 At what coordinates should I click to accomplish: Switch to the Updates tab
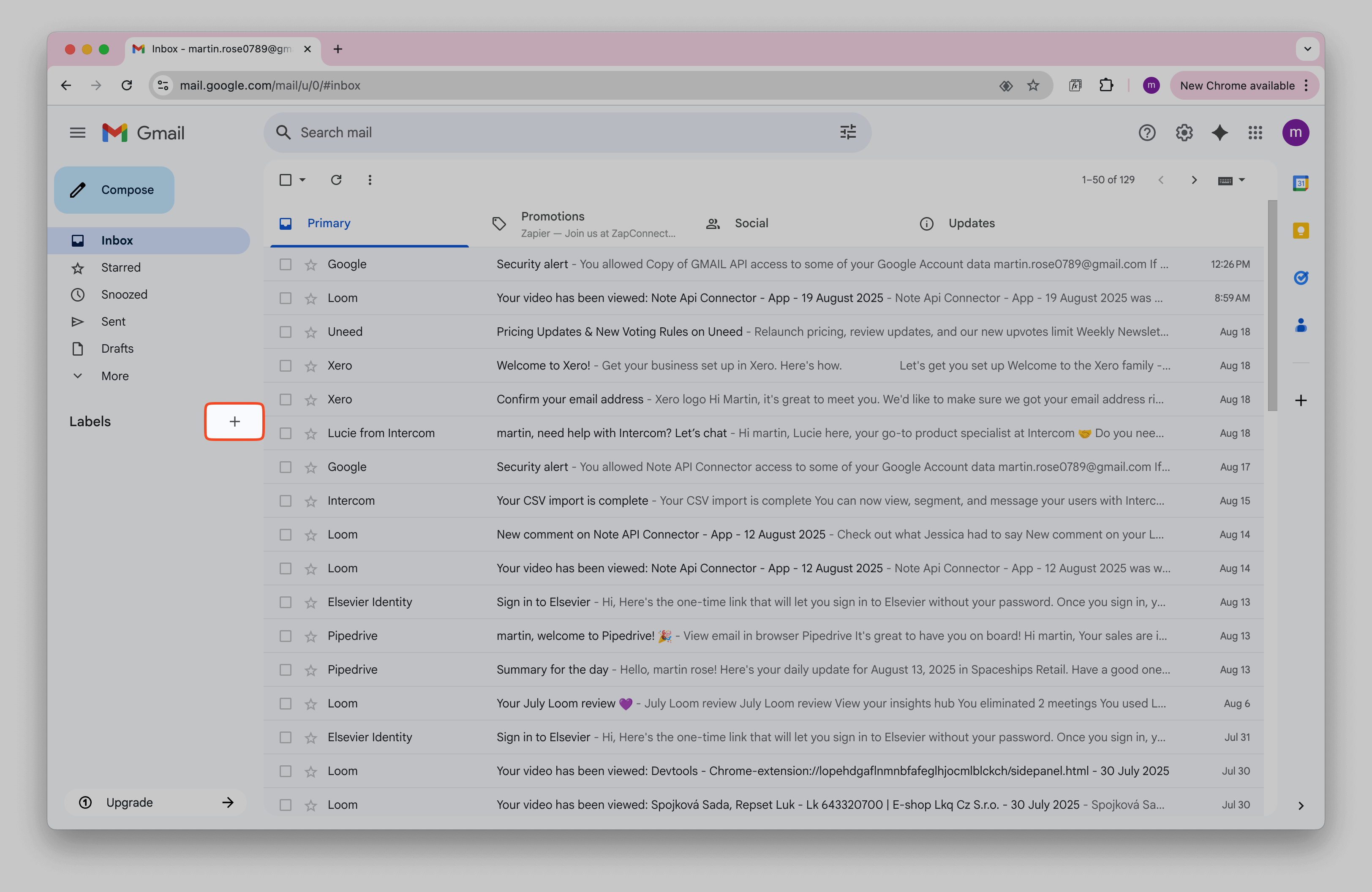coord(1011,223)
